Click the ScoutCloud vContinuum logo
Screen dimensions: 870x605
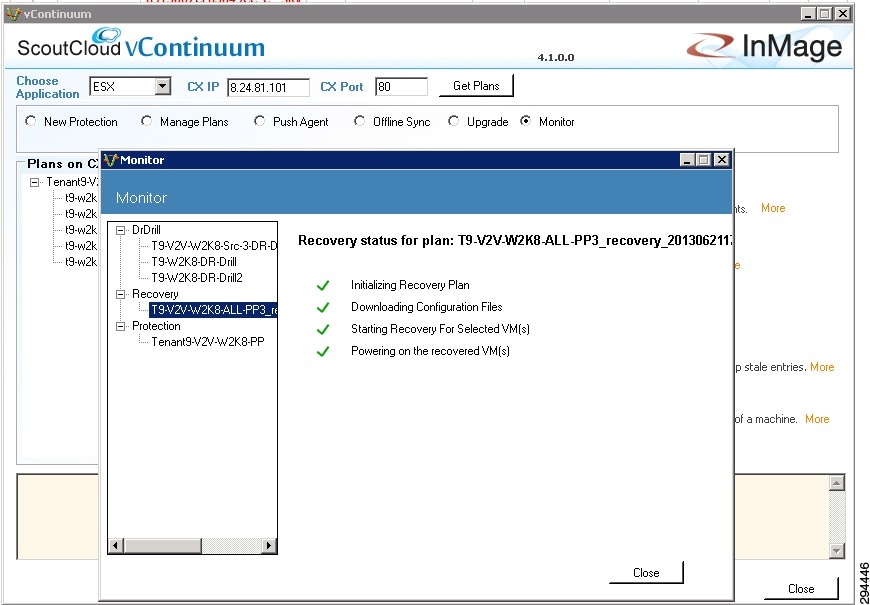(x=141, y=43)
